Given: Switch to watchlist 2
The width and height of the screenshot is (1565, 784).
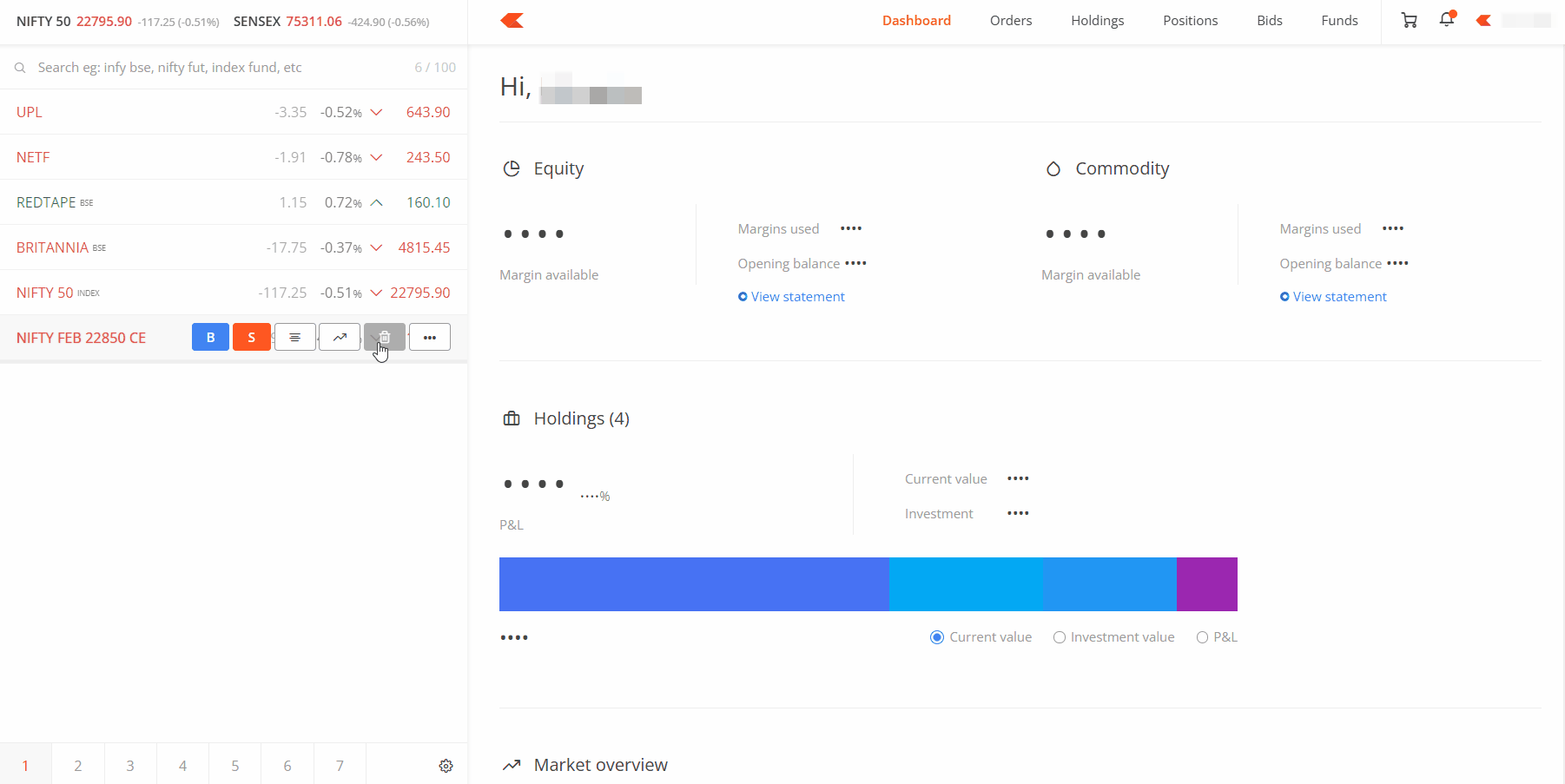Looking at the screenshot, I should [x=78, y=764].
